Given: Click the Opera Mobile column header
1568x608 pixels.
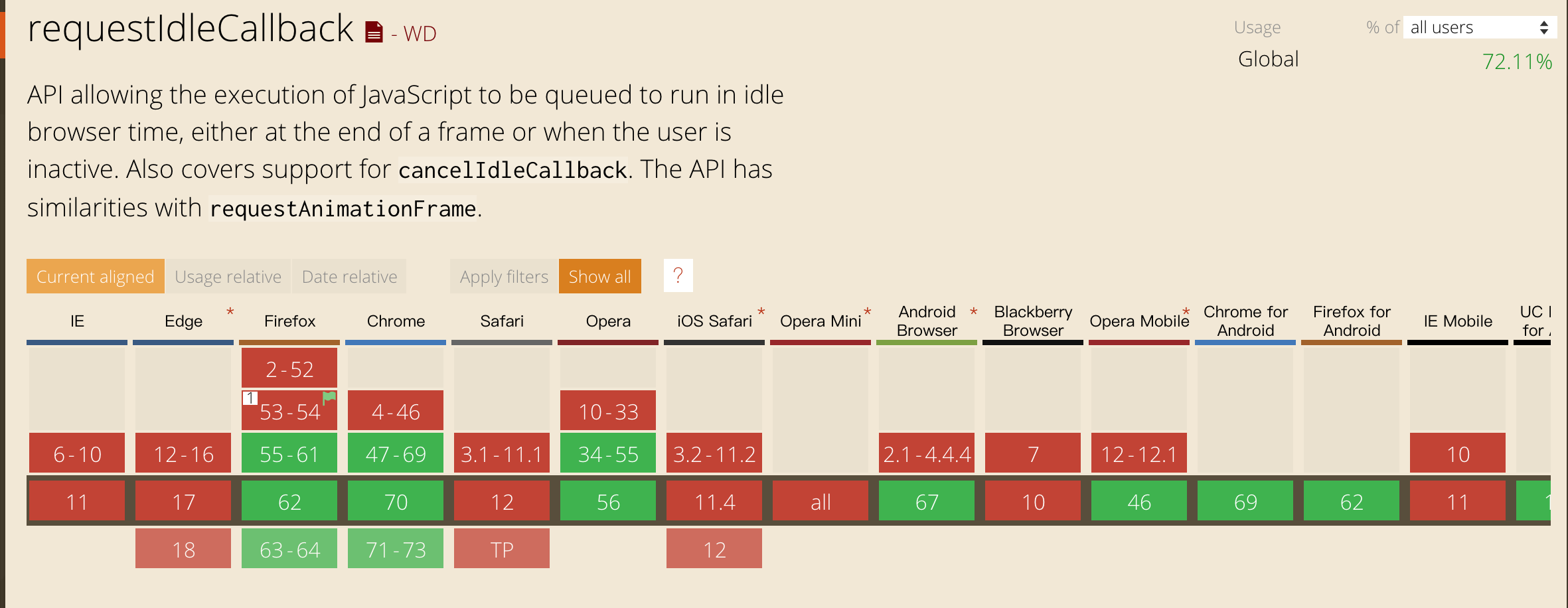Looking at the screenshot, I should tap(1139, 321).
